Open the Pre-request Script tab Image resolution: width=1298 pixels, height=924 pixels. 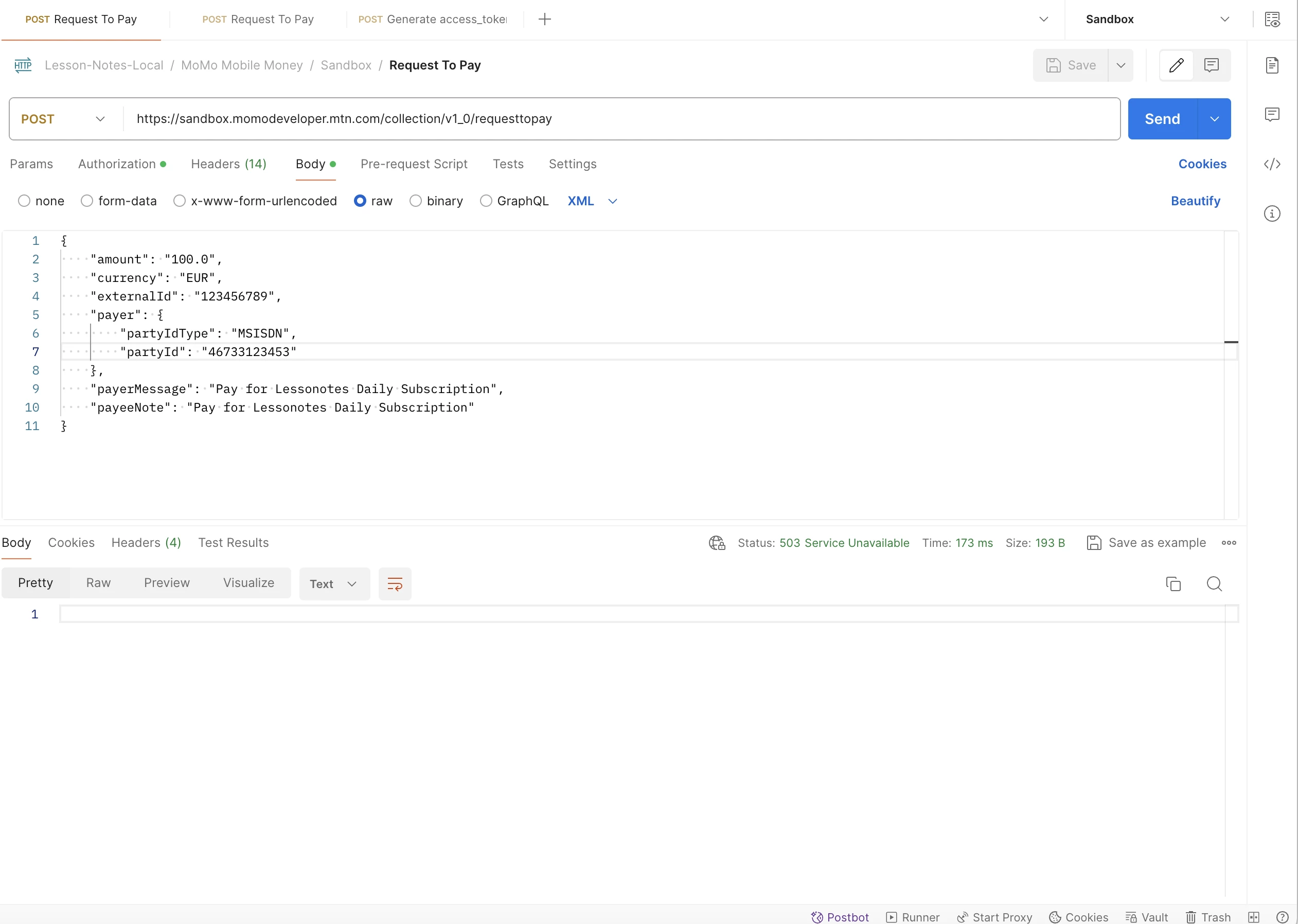(414, 165)
